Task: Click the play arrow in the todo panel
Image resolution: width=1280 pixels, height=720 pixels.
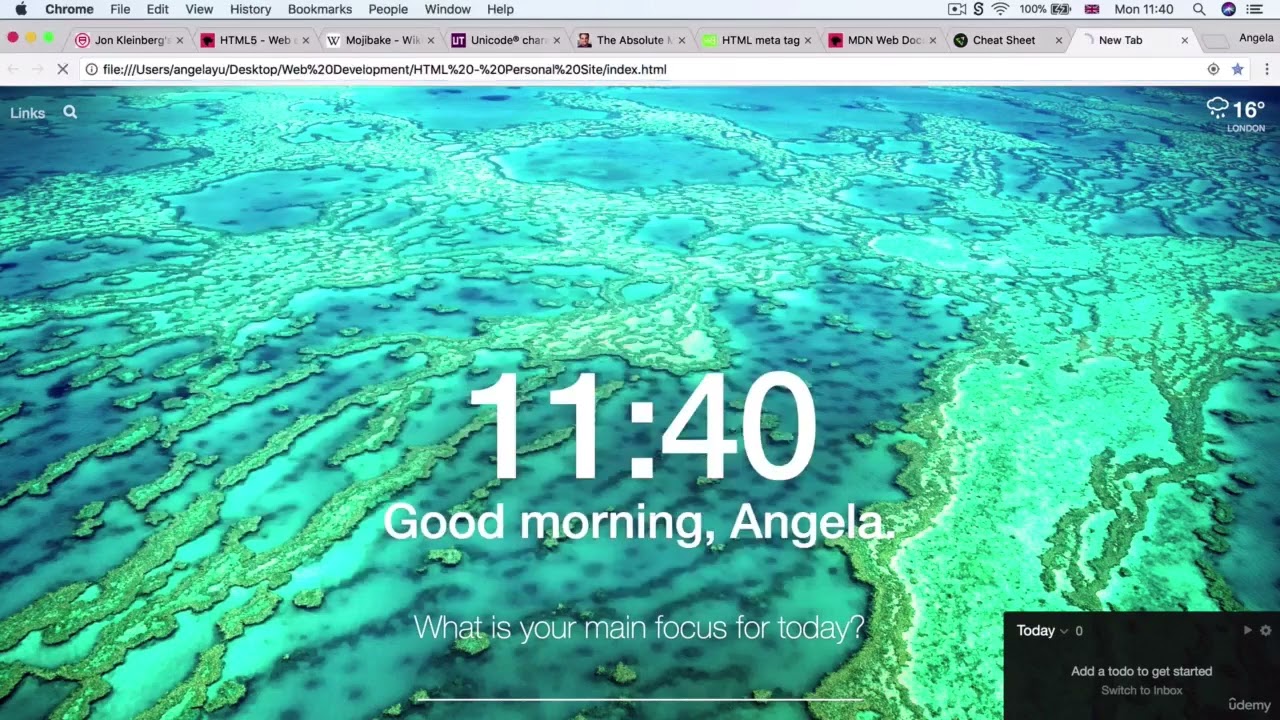Action: [x=1247, y=630]
